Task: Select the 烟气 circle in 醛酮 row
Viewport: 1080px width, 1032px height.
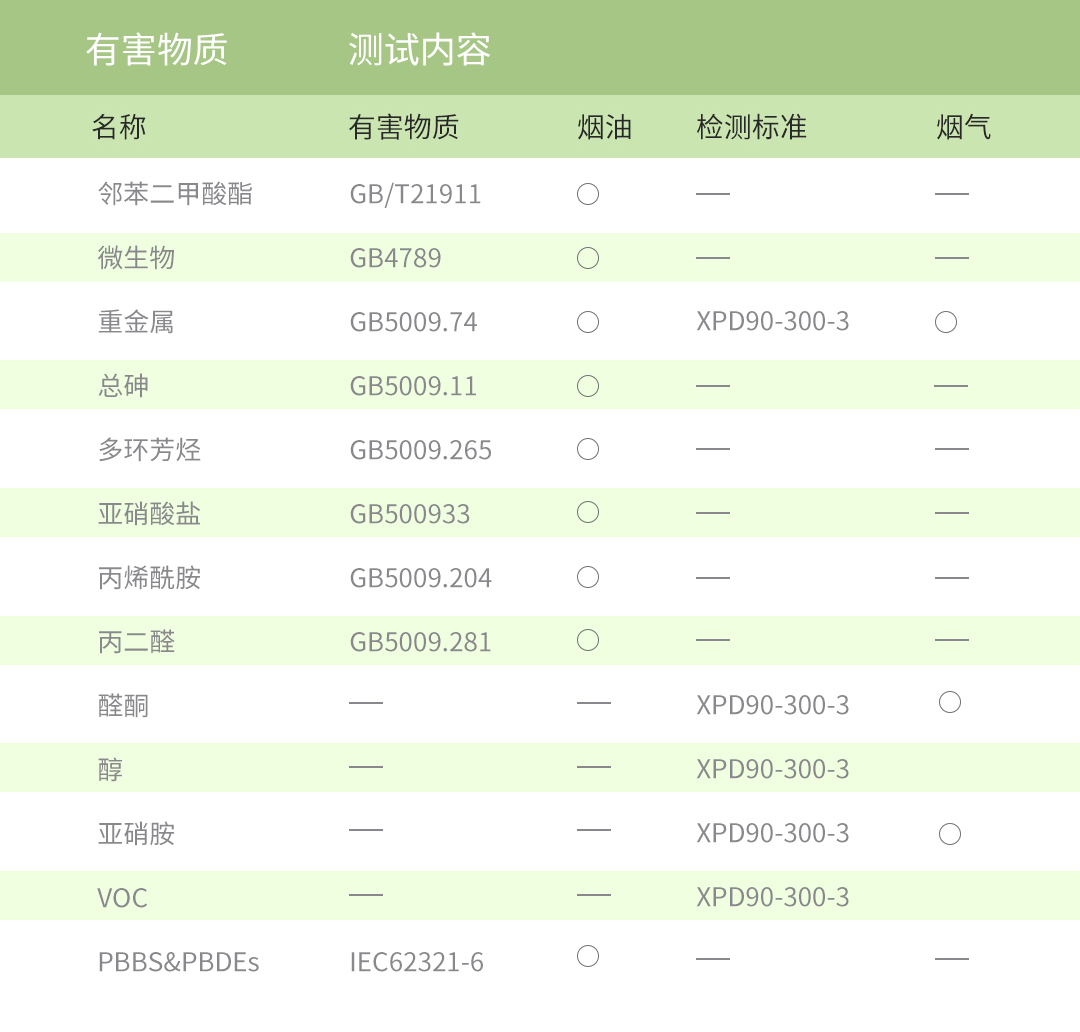Action: (950, 702)
